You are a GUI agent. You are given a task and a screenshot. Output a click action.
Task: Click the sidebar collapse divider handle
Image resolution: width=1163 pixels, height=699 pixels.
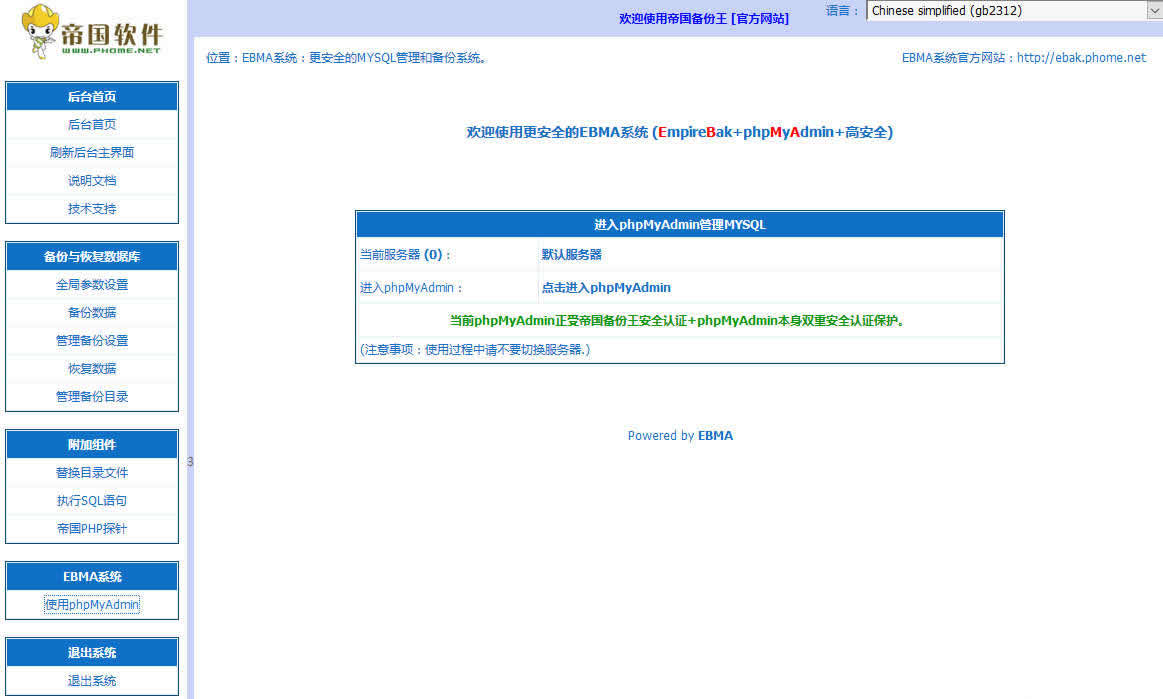(x=190, y=462)
